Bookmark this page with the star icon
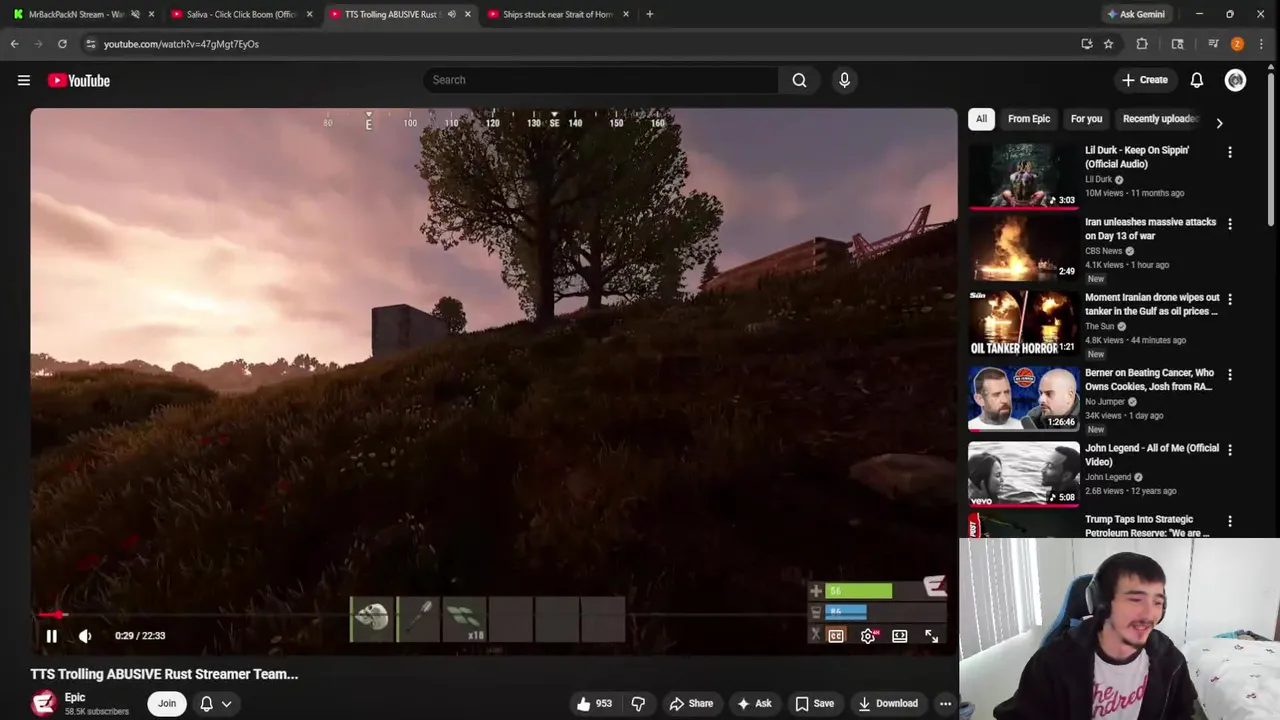This screenshot has height=720, width=1280. [1108, 44]
